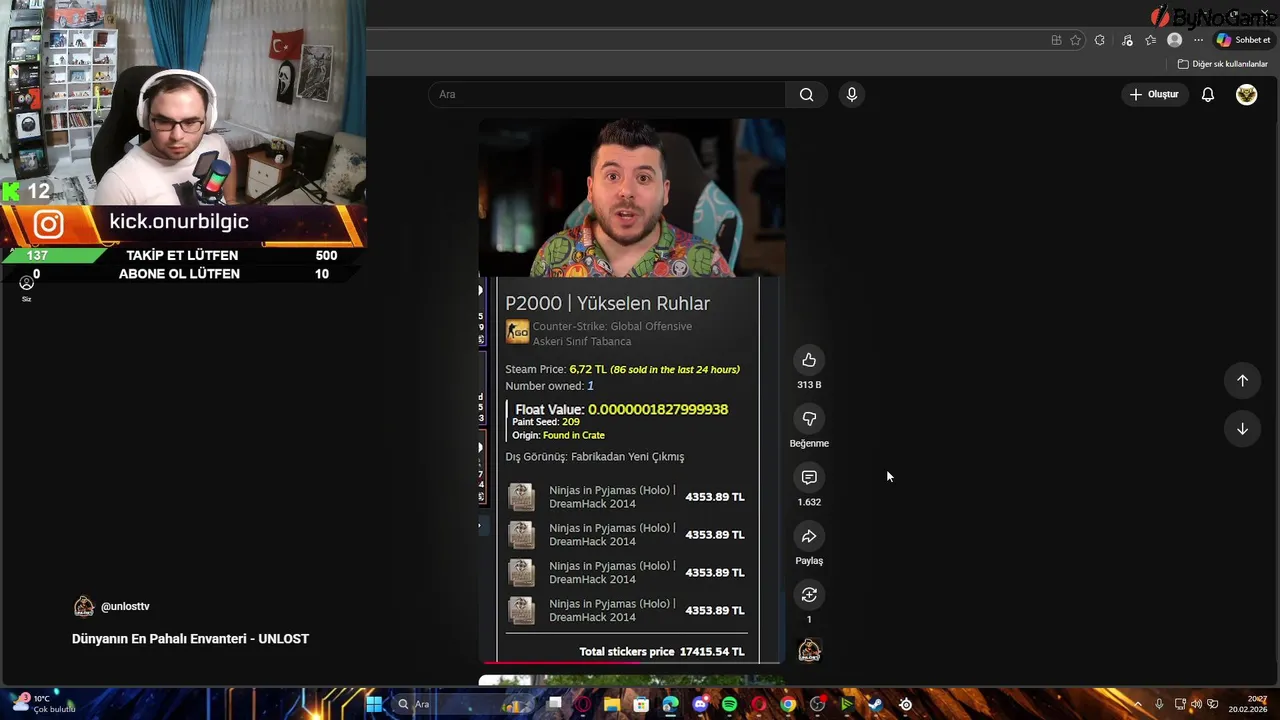Image resolution: width=1280 pixels, height=720 pixels.
Task: Open the Sohbet et Copilot button
Action: click(x=1244, y=40)
